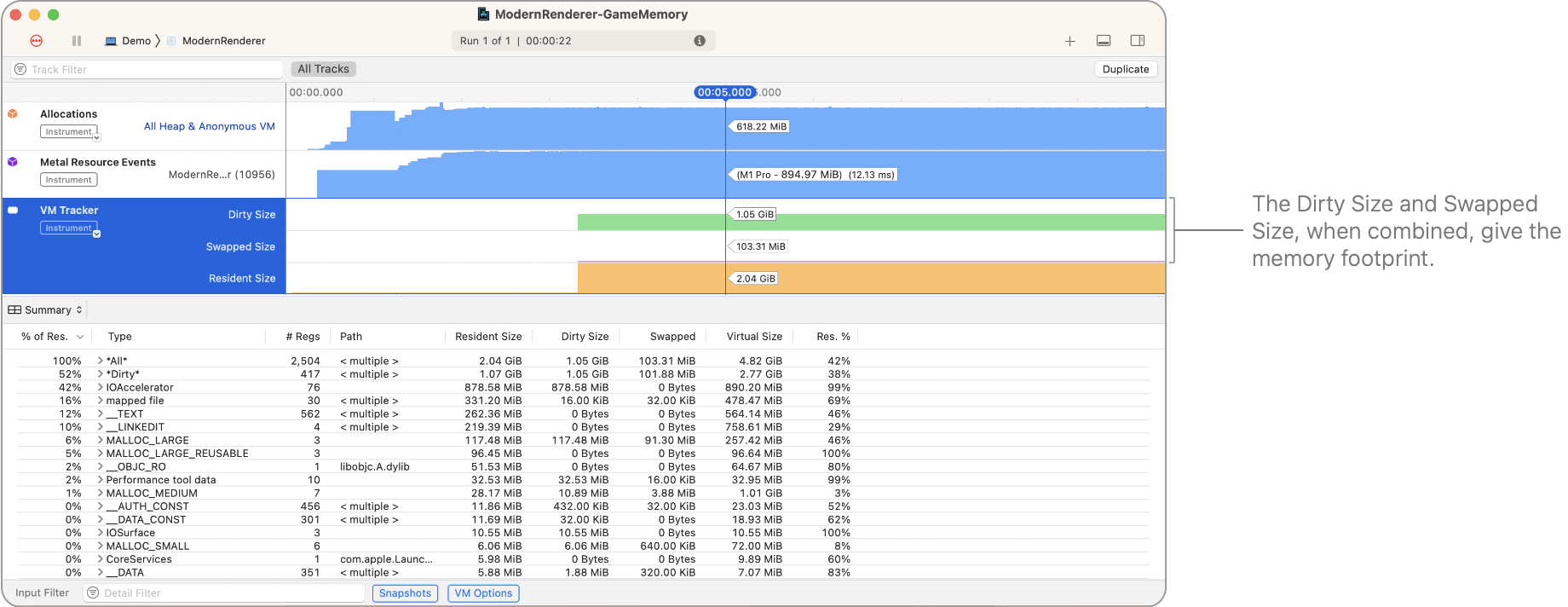Click the red record button
The image size is (1568, 607).
(x=37, y=41)
